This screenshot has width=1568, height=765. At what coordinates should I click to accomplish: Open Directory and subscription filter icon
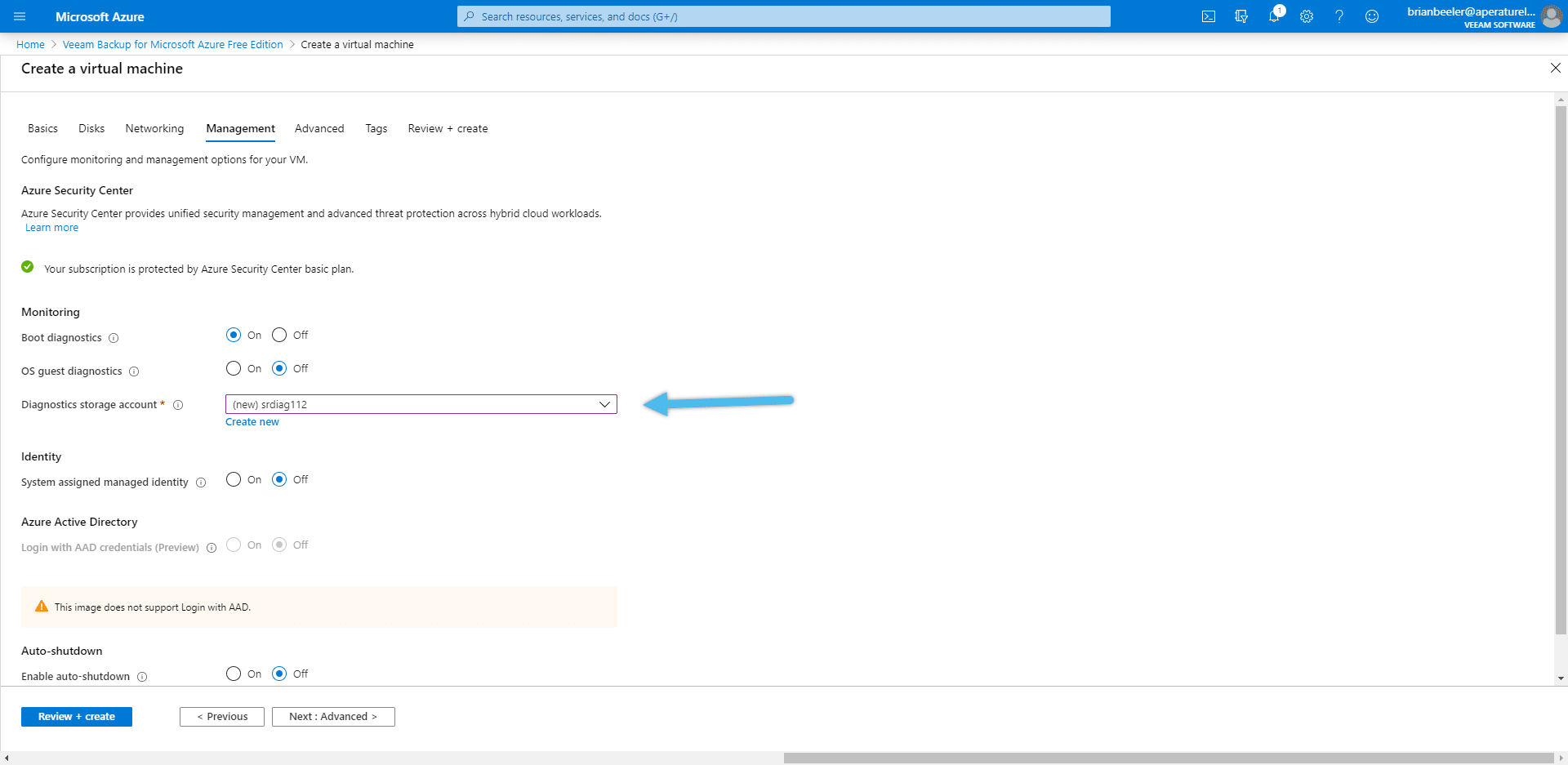click(1241, 16)
